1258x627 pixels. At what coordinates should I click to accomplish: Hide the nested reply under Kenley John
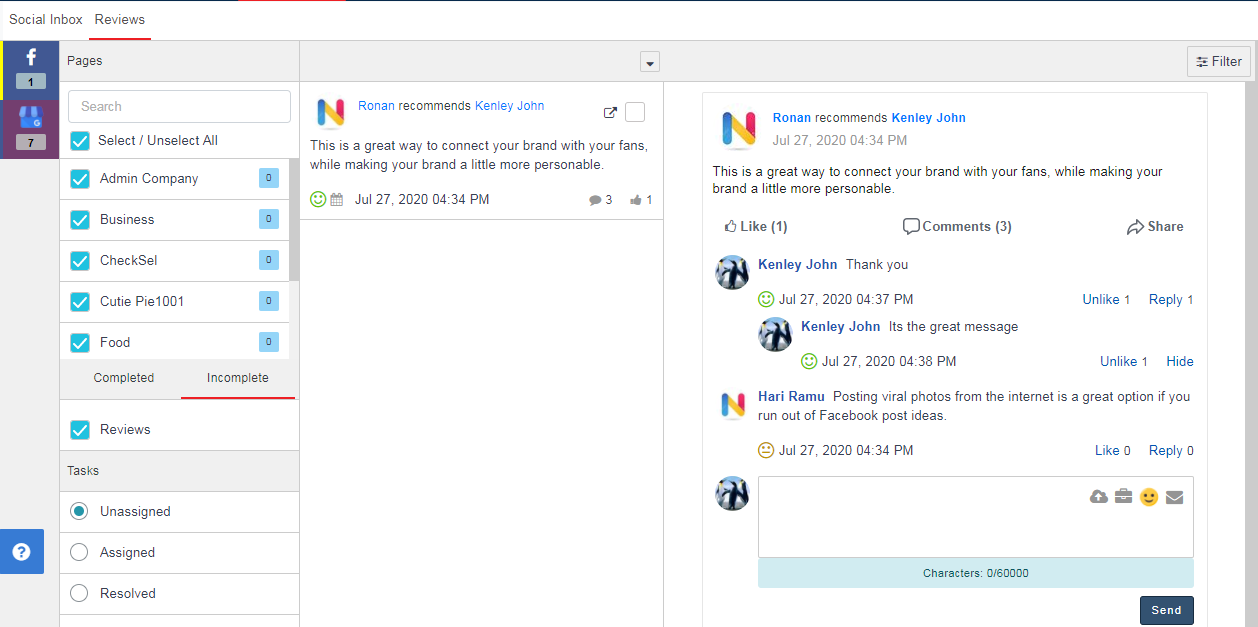[1179, 361]
